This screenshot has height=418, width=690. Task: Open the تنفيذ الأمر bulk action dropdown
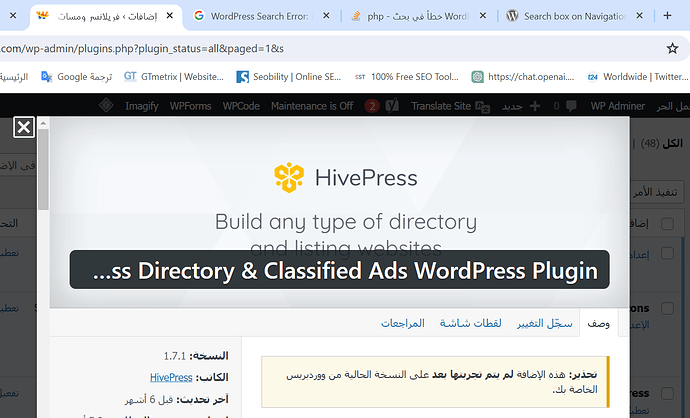(x=657, y=192)
